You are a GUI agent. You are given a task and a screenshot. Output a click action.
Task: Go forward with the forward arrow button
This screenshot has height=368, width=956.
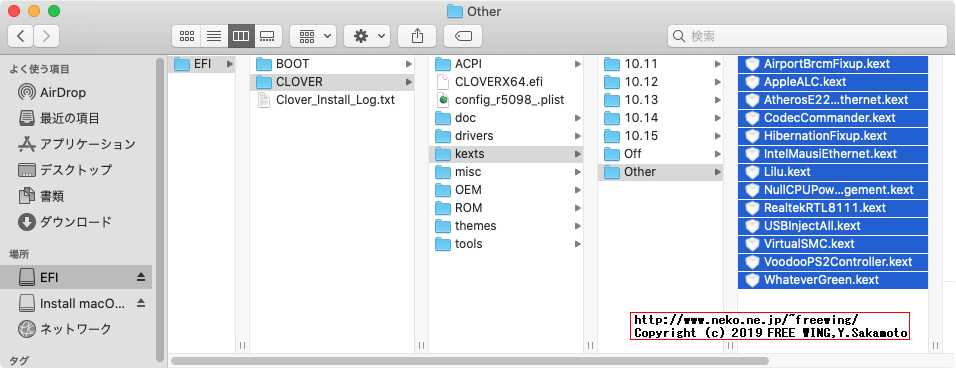47,36
